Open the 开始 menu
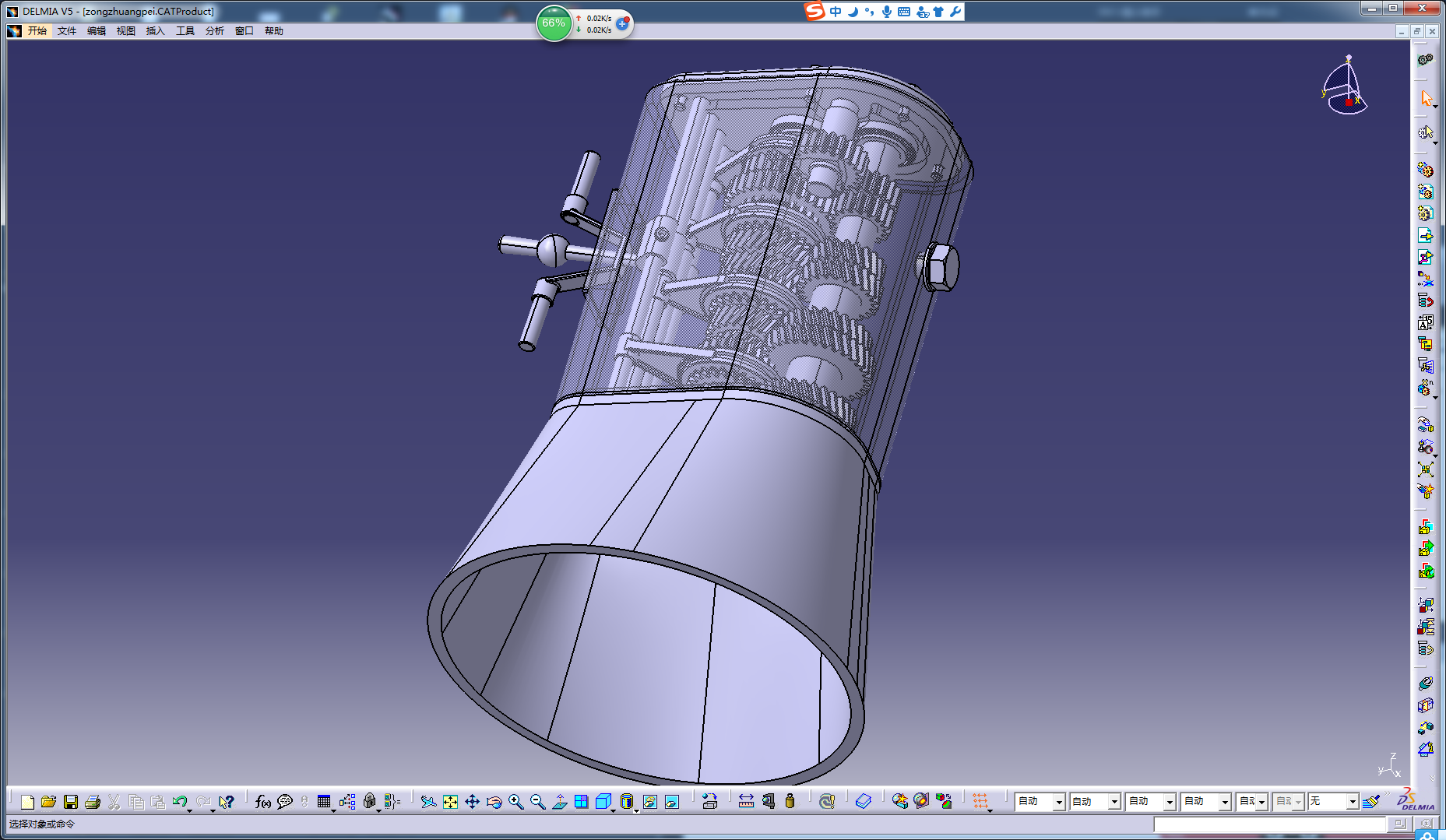The image size is (1446, 840). [37, 31]
